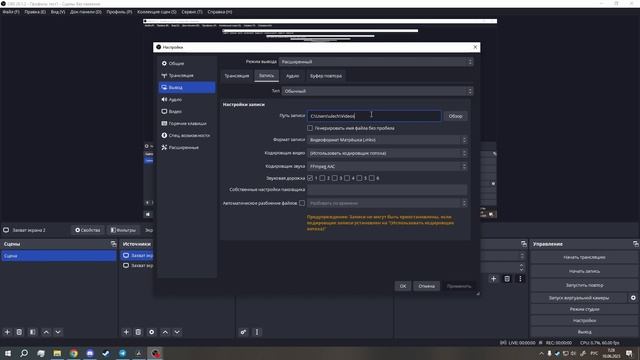
Task: Add a new scene with the plus icon
Action: [x=7, y=332]
